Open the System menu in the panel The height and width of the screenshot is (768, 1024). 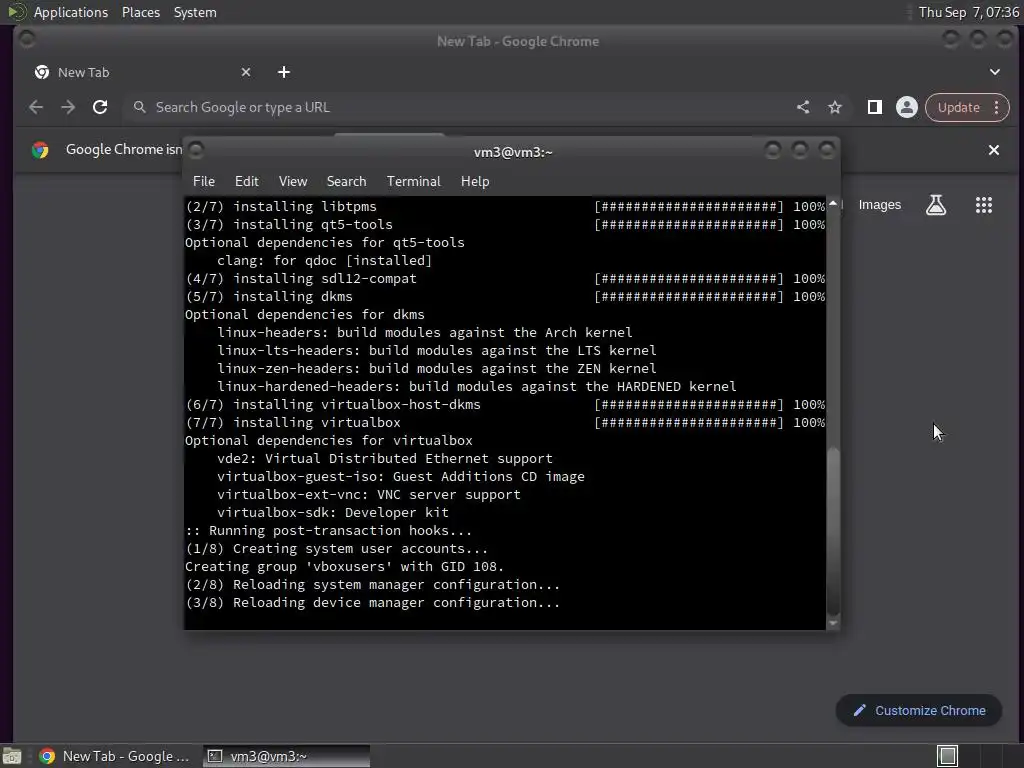195,12
